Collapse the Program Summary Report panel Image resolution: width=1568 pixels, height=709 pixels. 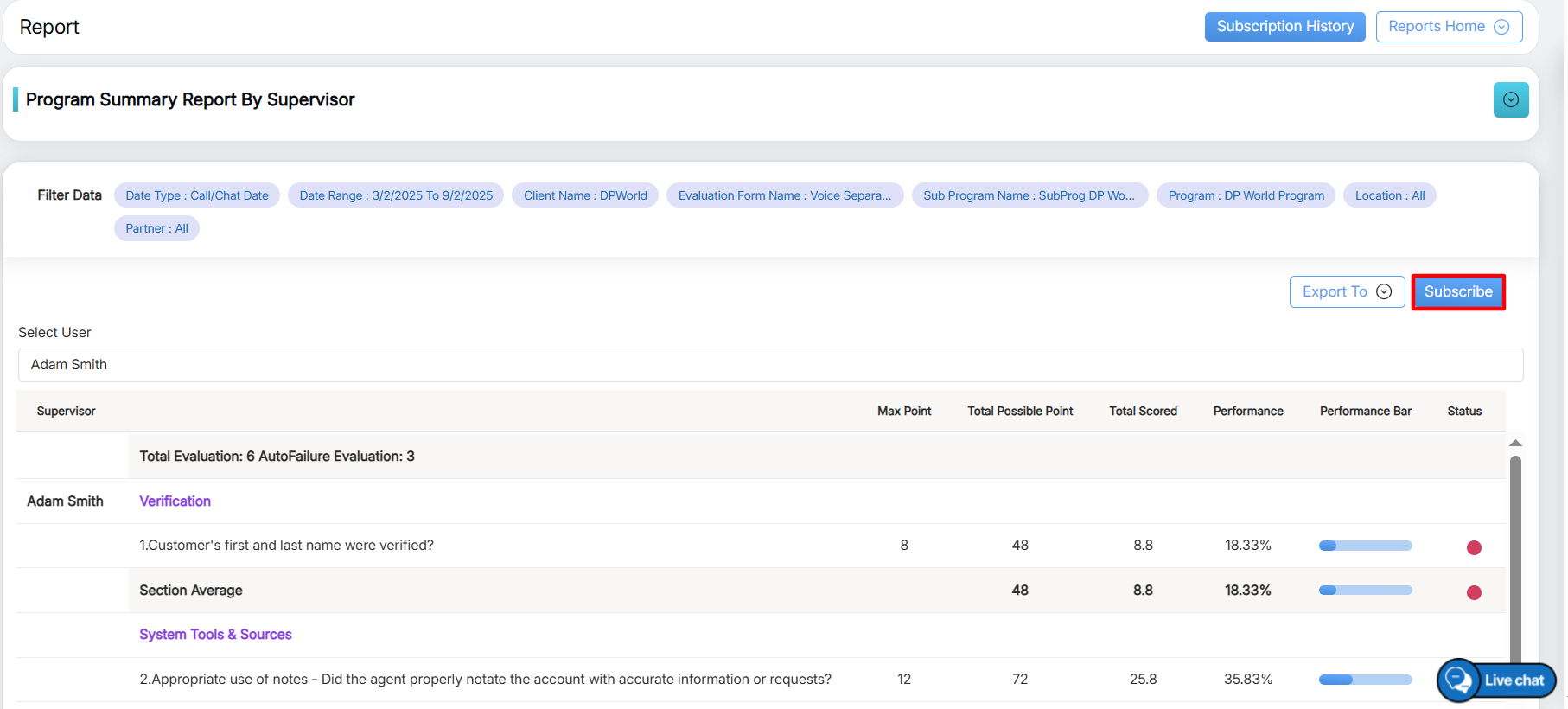pyautogui.click(x=1510, y=99)
